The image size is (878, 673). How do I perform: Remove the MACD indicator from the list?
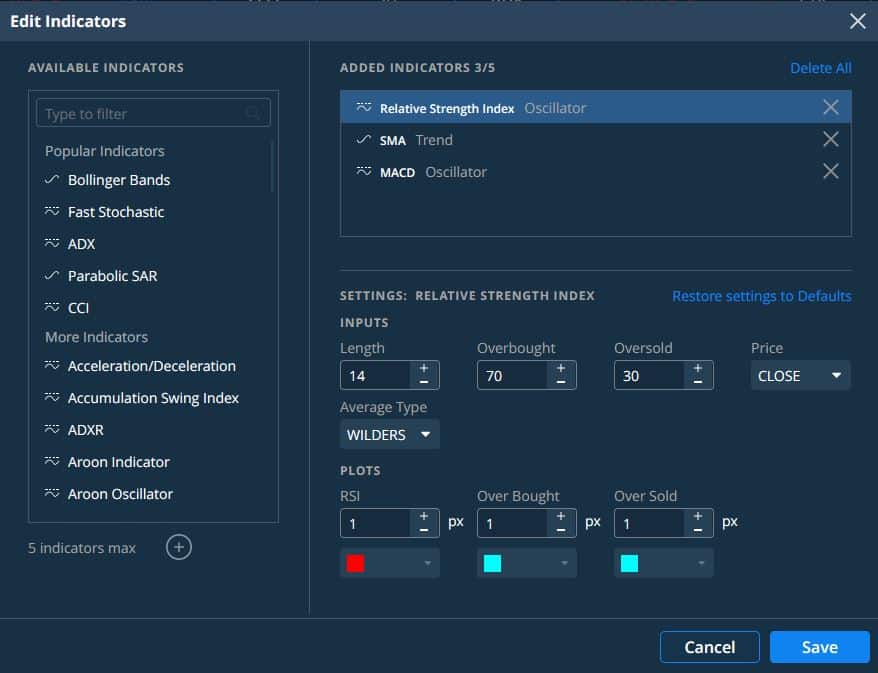(x=830, y=171)
